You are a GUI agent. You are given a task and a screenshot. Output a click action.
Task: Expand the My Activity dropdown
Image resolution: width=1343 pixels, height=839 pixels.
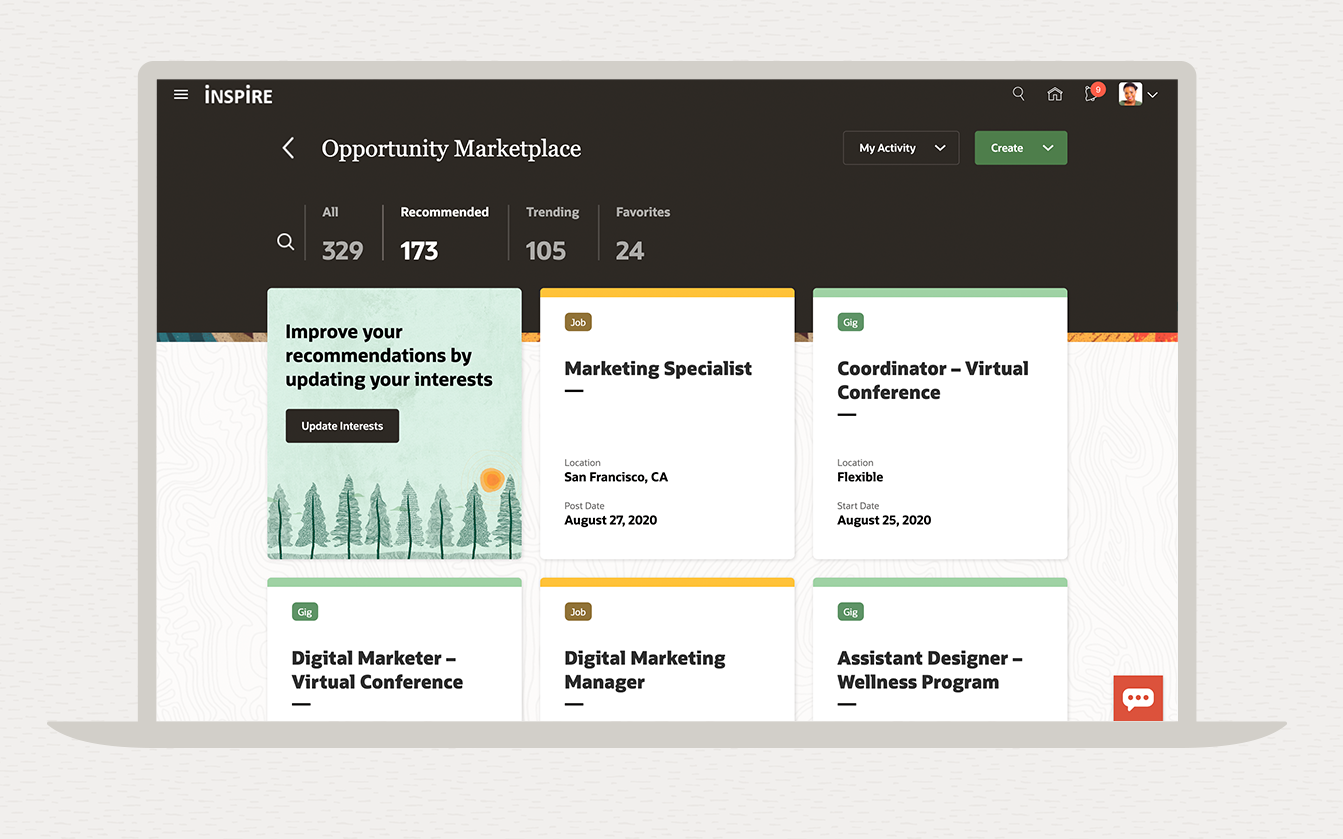[901, 148]
